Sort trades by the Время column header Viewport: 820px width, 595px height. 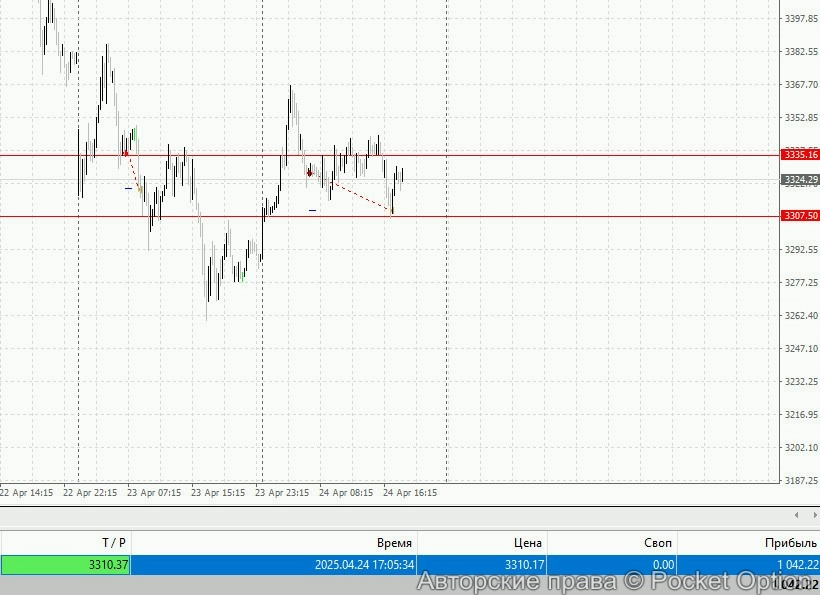pos(396,542)
